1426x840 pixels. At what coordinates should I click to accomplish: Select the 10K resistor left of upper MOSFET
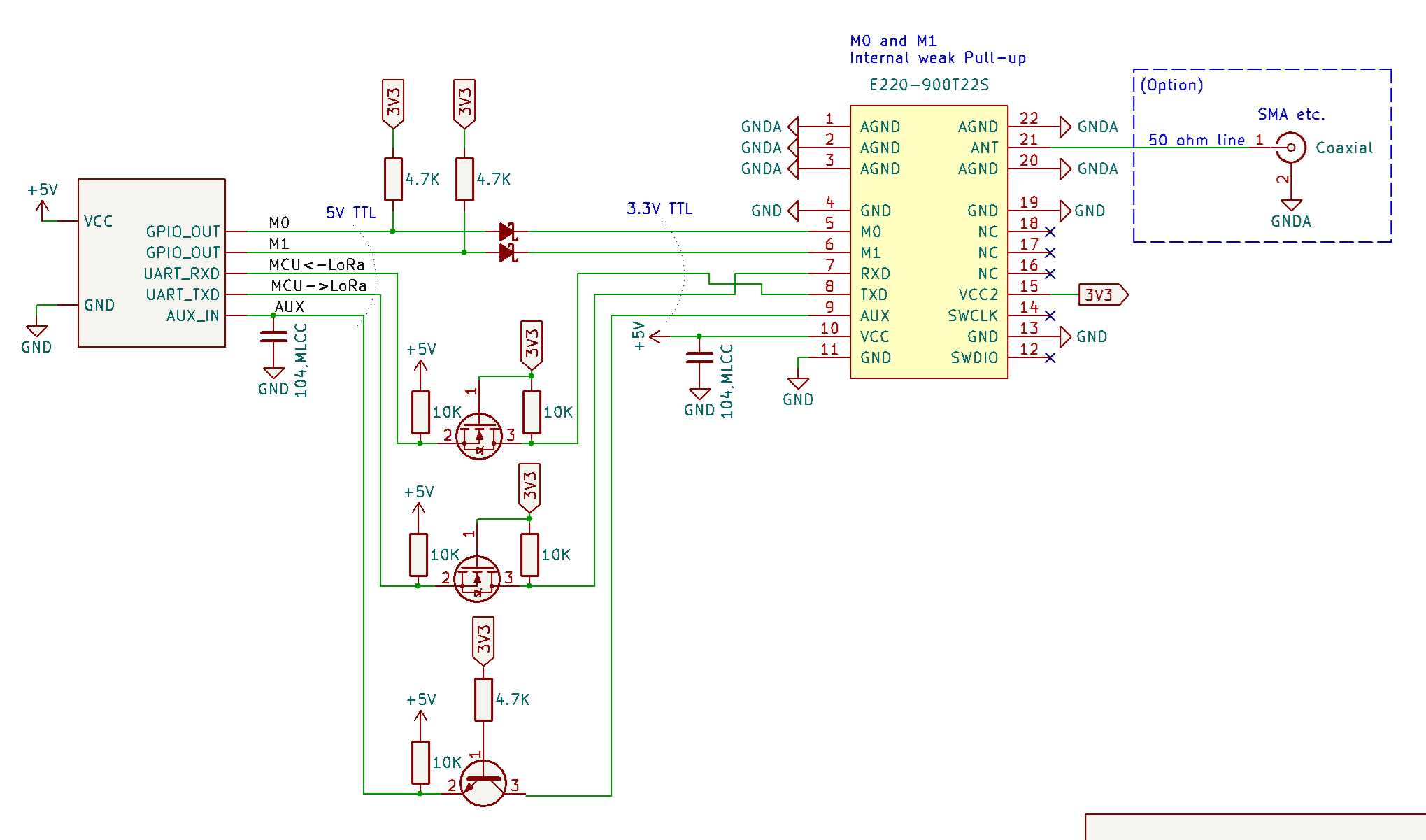(x=420, y=413)
